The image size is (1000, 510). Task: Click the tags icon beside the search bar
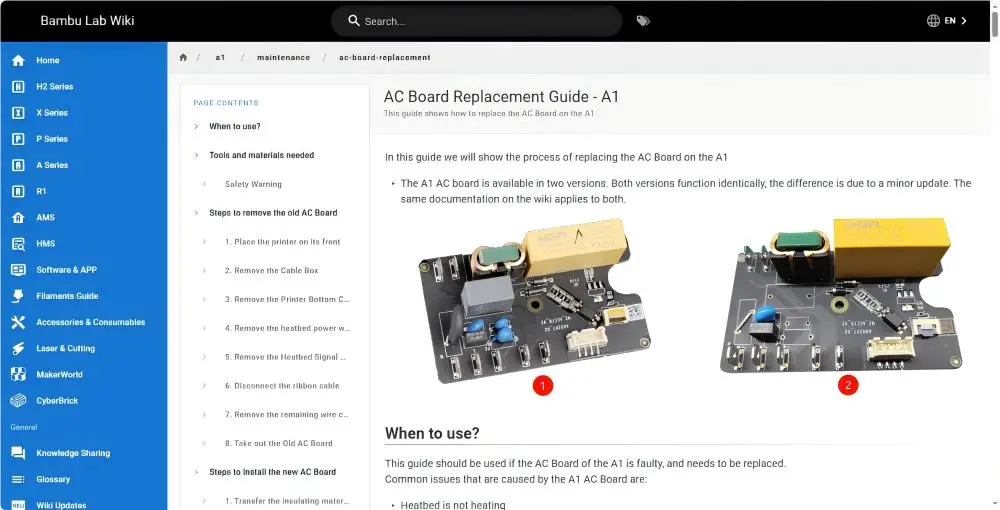pyautogui.click(x=643, y=21)
